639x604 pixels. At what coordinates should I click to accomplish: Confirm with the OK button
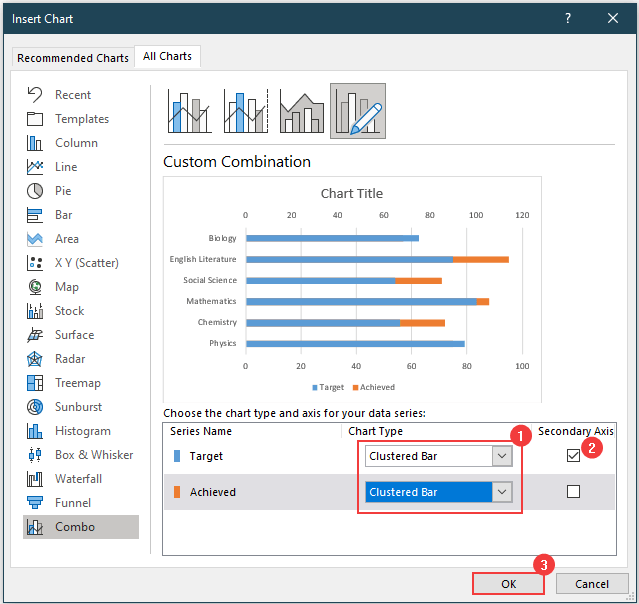[509, 584]
